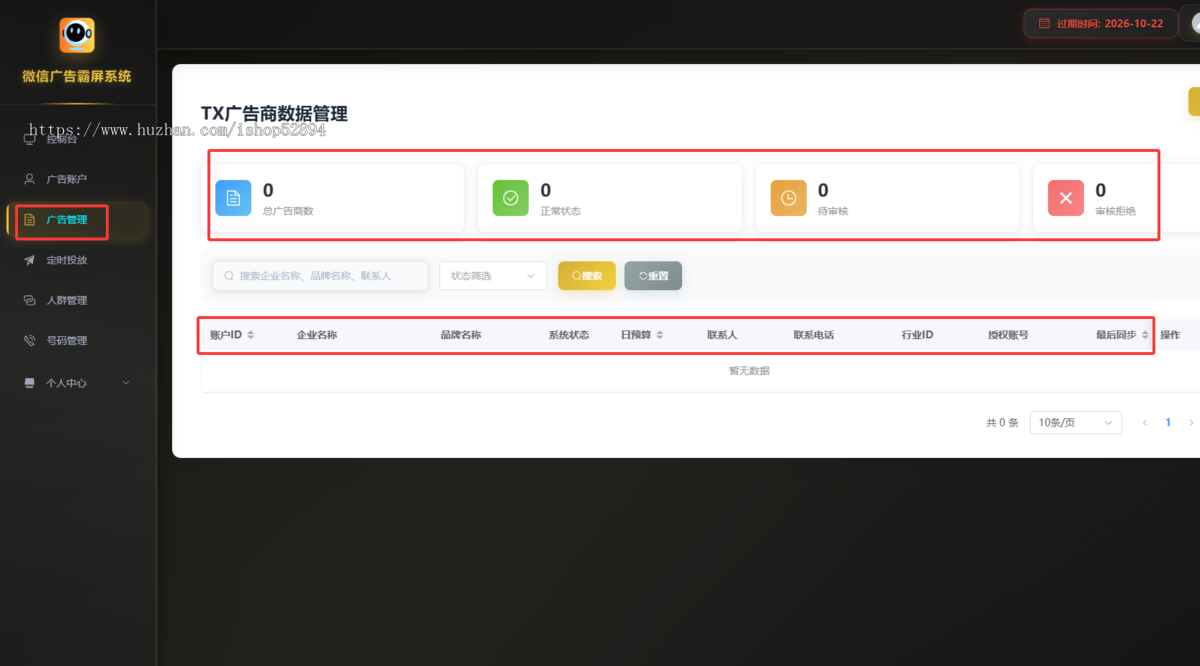The image size is (1200, 666).
Task: Click the 共 0 条 total count text
Action: [x=1002, y=423]
